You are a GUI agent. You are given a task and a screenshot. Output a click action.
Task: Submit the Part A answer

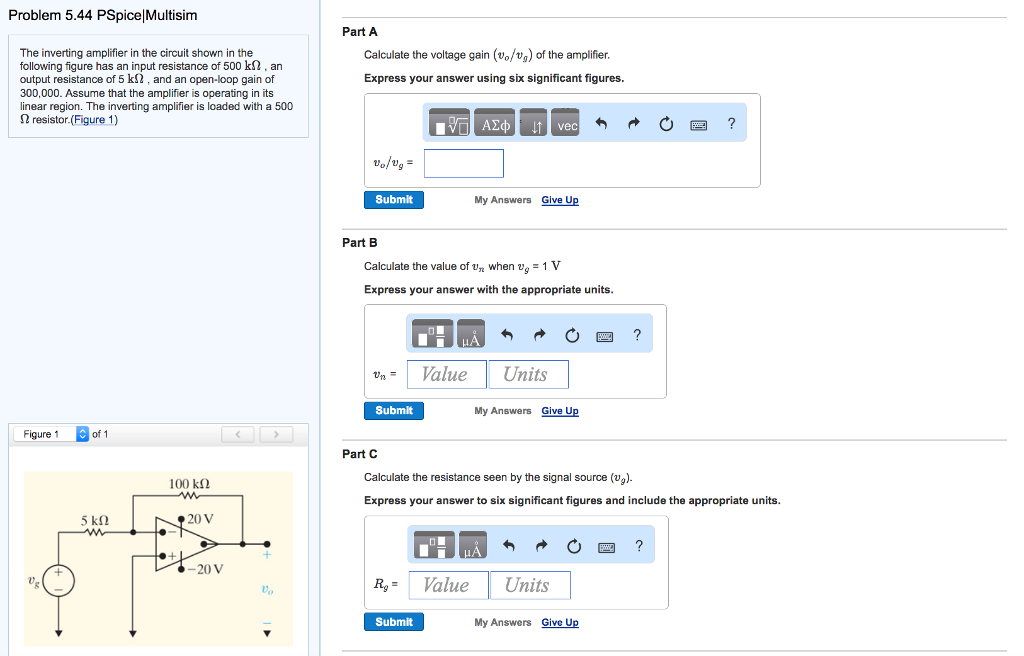click(x=394, y=199)
